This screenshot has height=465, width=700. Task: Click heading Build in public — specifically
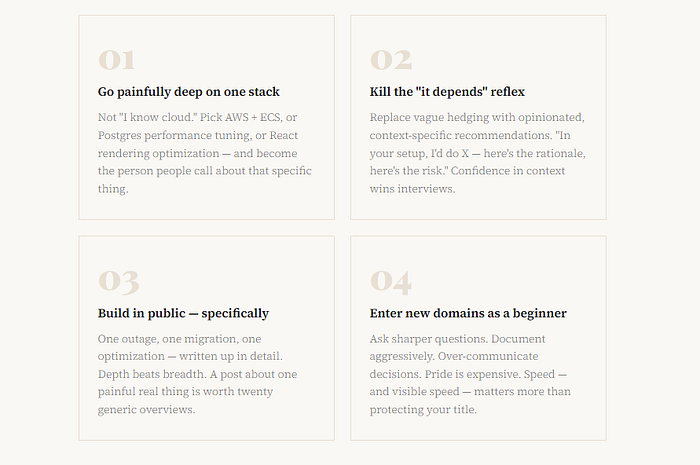183,313
